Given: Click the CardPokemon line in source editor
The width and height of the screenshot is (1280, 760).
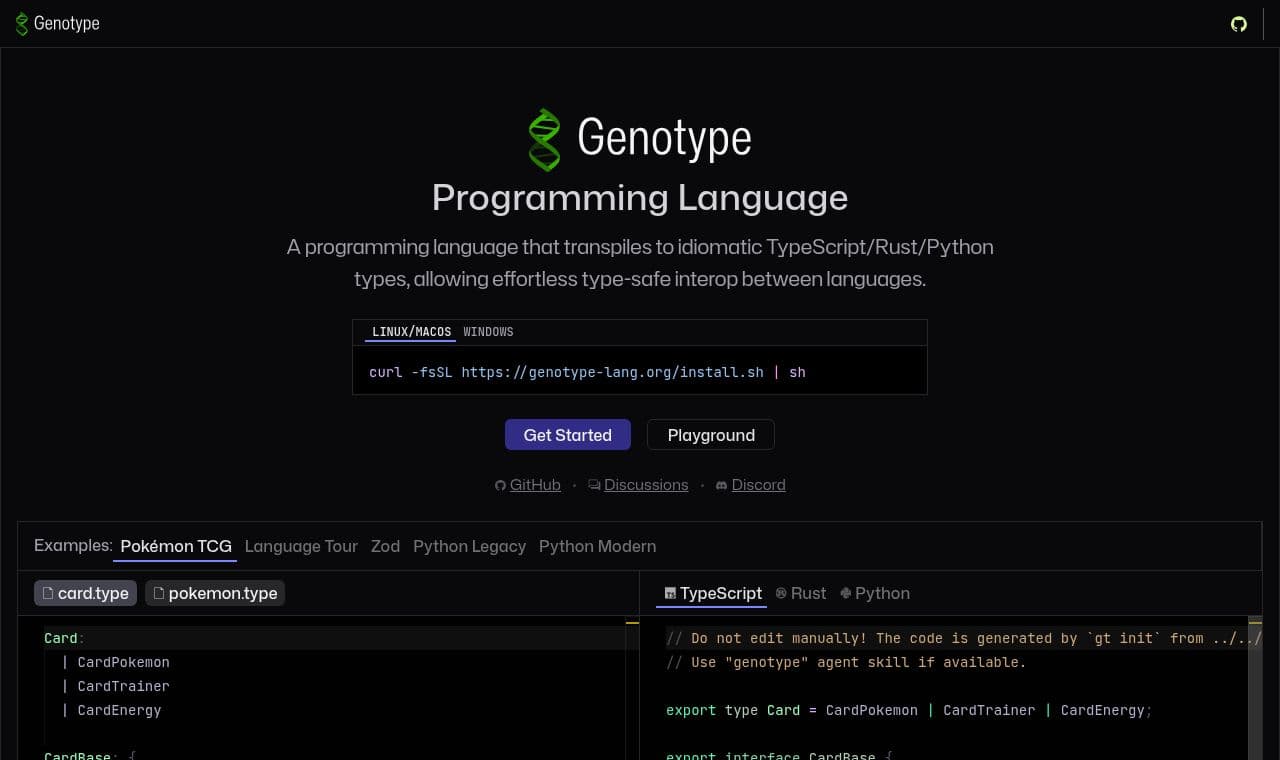Looking at the screenshot, I should tap(115, 662).
